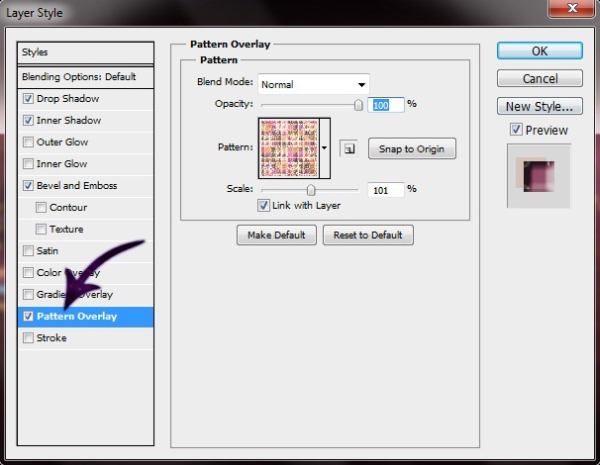Click the create new preset icon beside pattern
The image size is (600, 465).
coord(349,149)
